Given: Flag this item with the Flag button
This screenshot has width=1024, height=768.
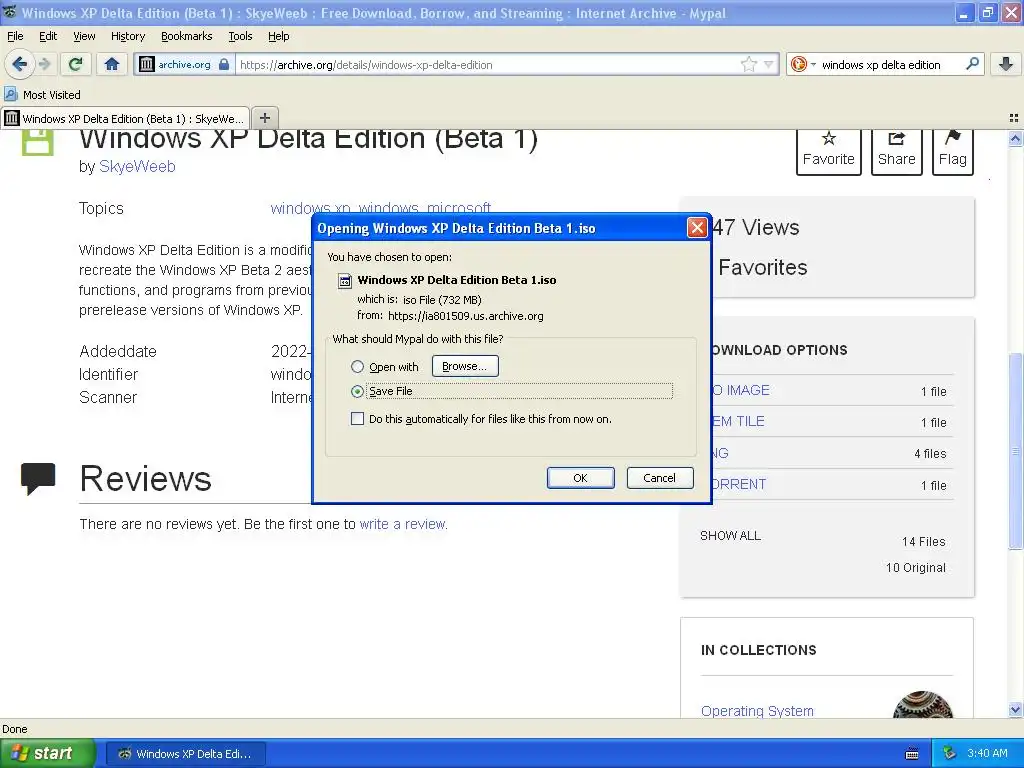Looking at the screenshot, I should [952, 151].
